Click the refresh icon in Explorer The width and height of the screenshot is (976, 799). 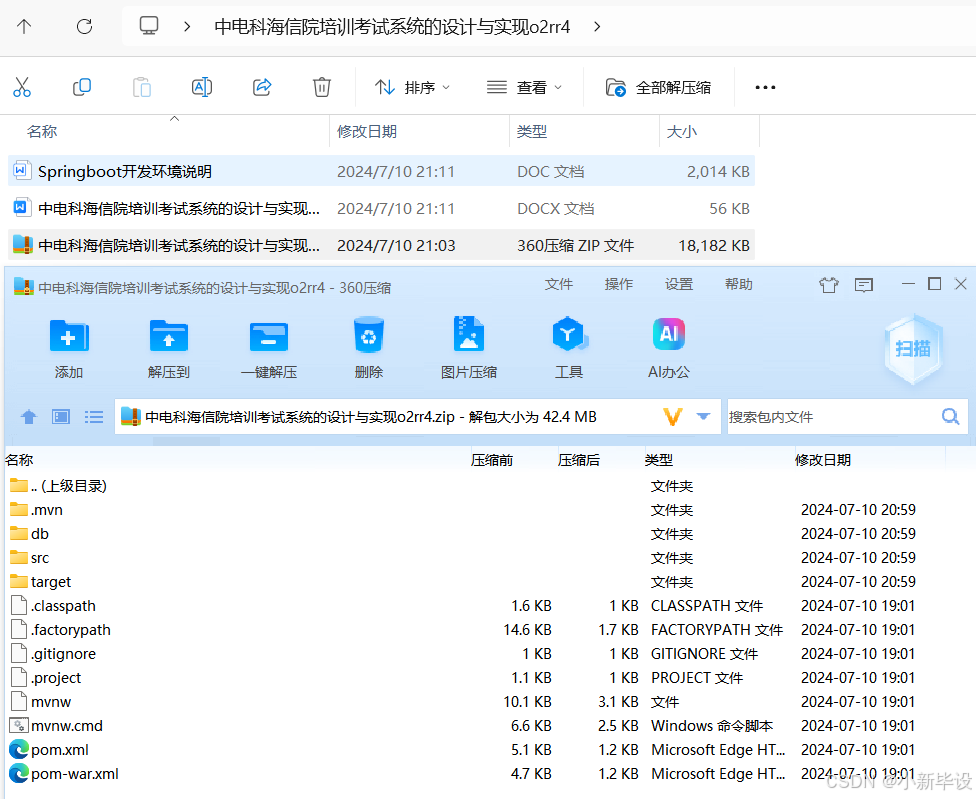pyautogui.click(x=83, y=28)
